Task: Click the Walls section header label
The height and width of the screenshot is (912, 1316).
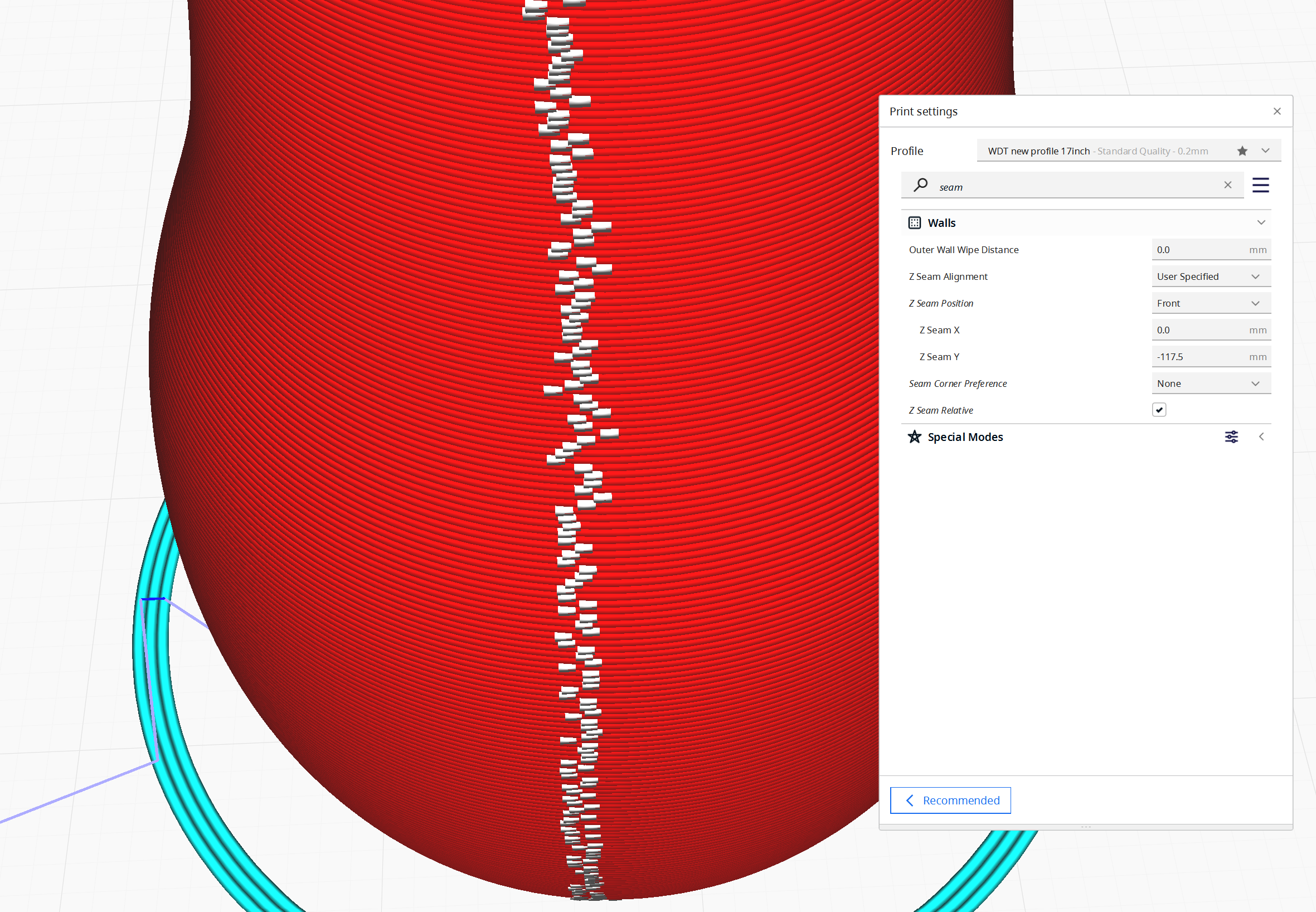Action: click(941, 223)
